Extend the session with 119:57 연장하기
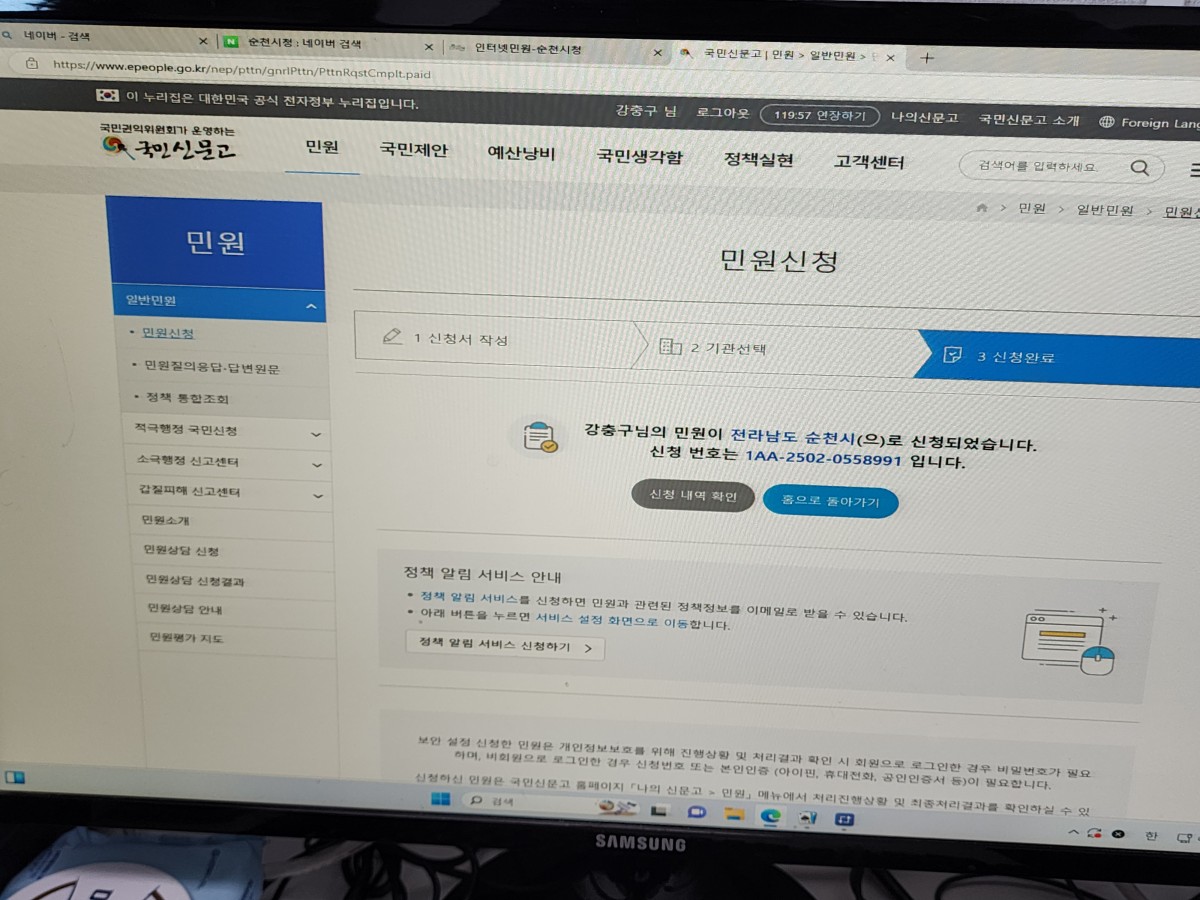This screenshot has width=1200, height=900. [x=819, y=115]
